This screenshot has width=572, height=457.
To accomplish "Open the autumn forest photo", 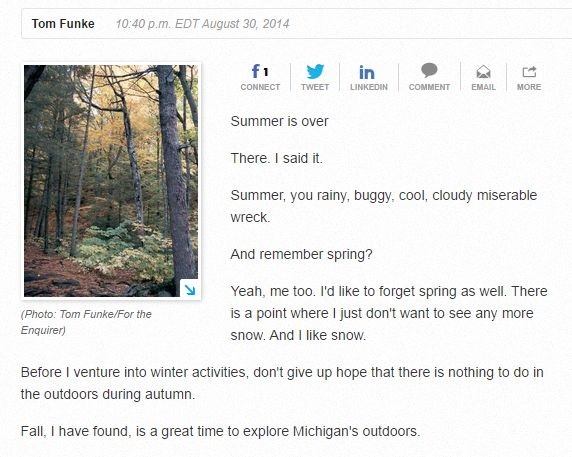I will (111, 181).
